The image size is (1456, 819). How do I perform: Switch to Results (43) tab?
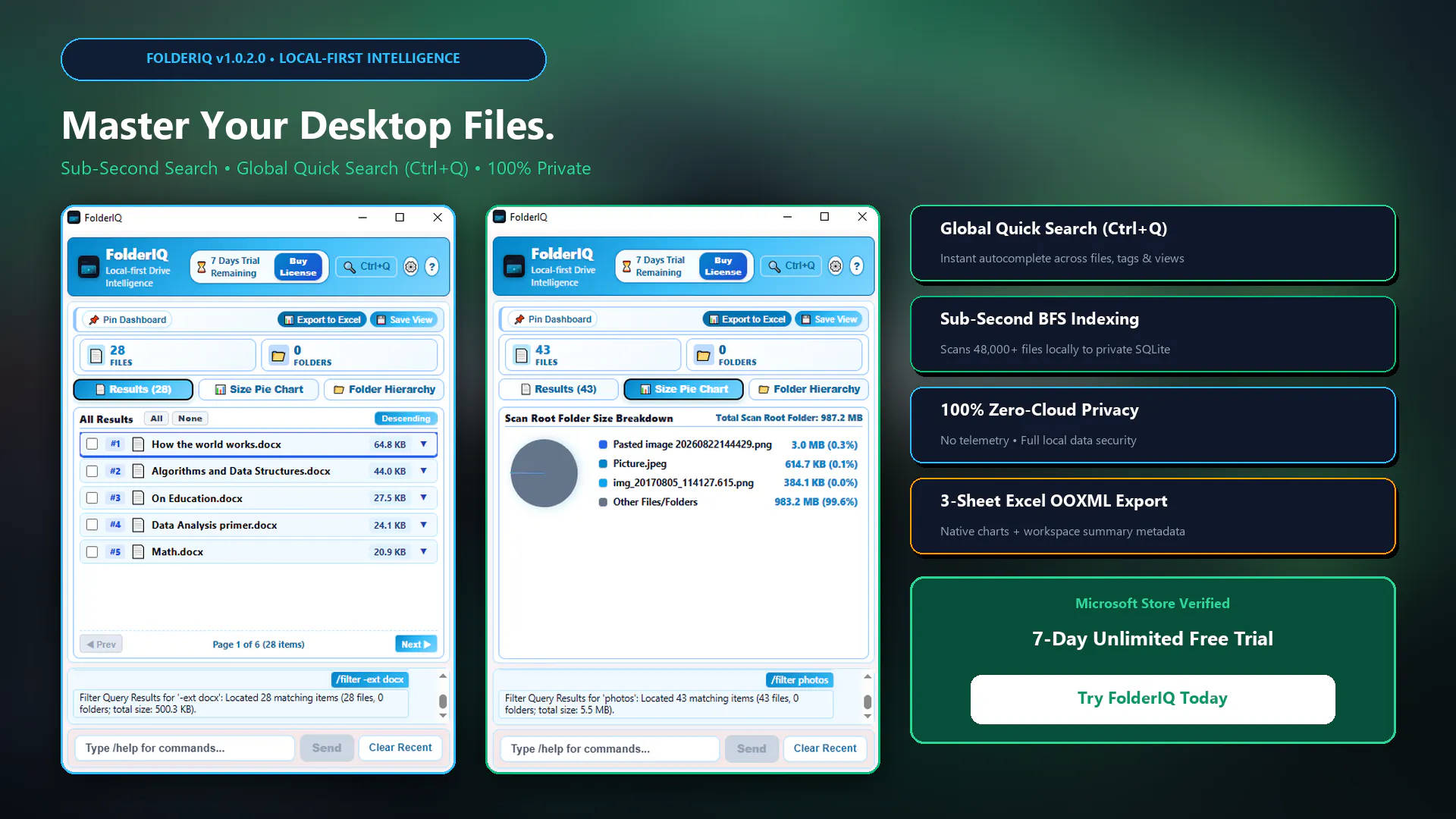coord(558,389)
